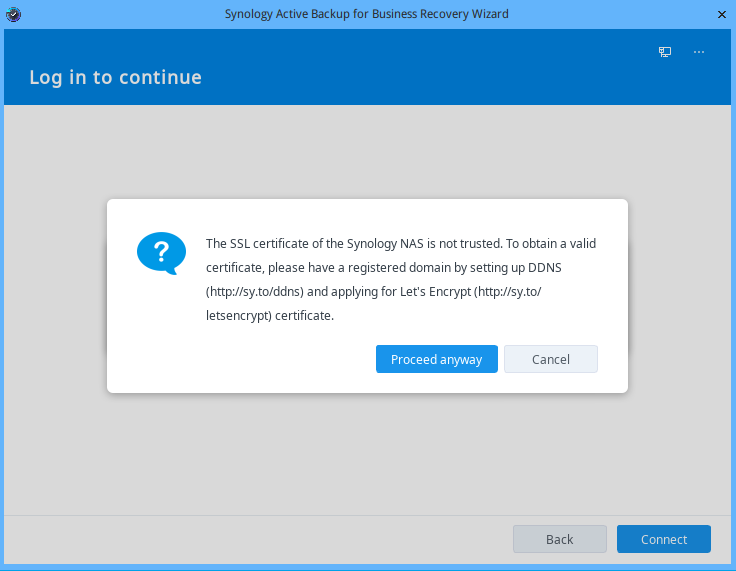
Task: Click footer bar area left of Back
Action: tap(250, 539)
